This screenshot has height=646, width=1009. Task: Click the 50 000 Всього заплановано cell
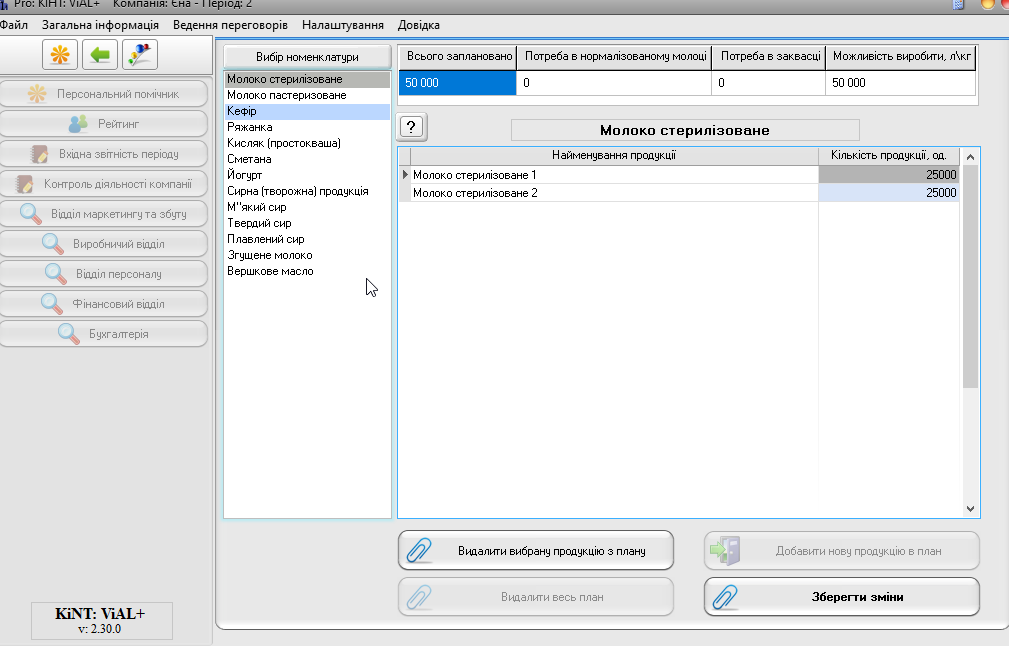458,83
